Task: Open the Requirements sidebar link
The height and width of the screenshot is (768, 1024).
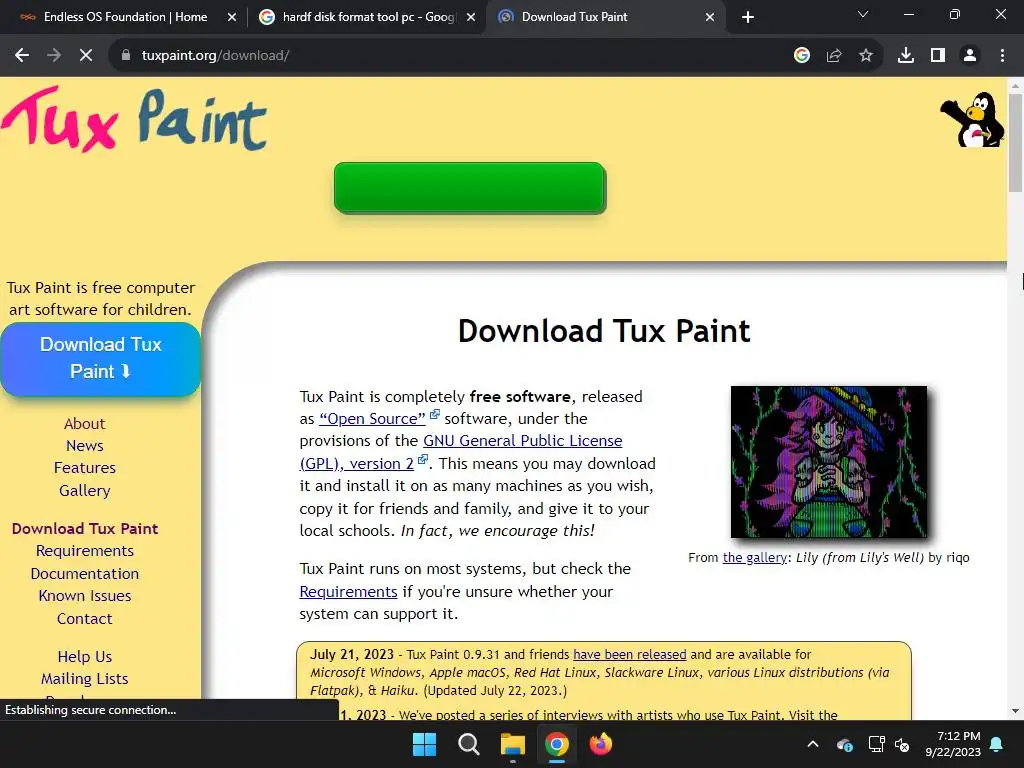Action: coord(84,551)
